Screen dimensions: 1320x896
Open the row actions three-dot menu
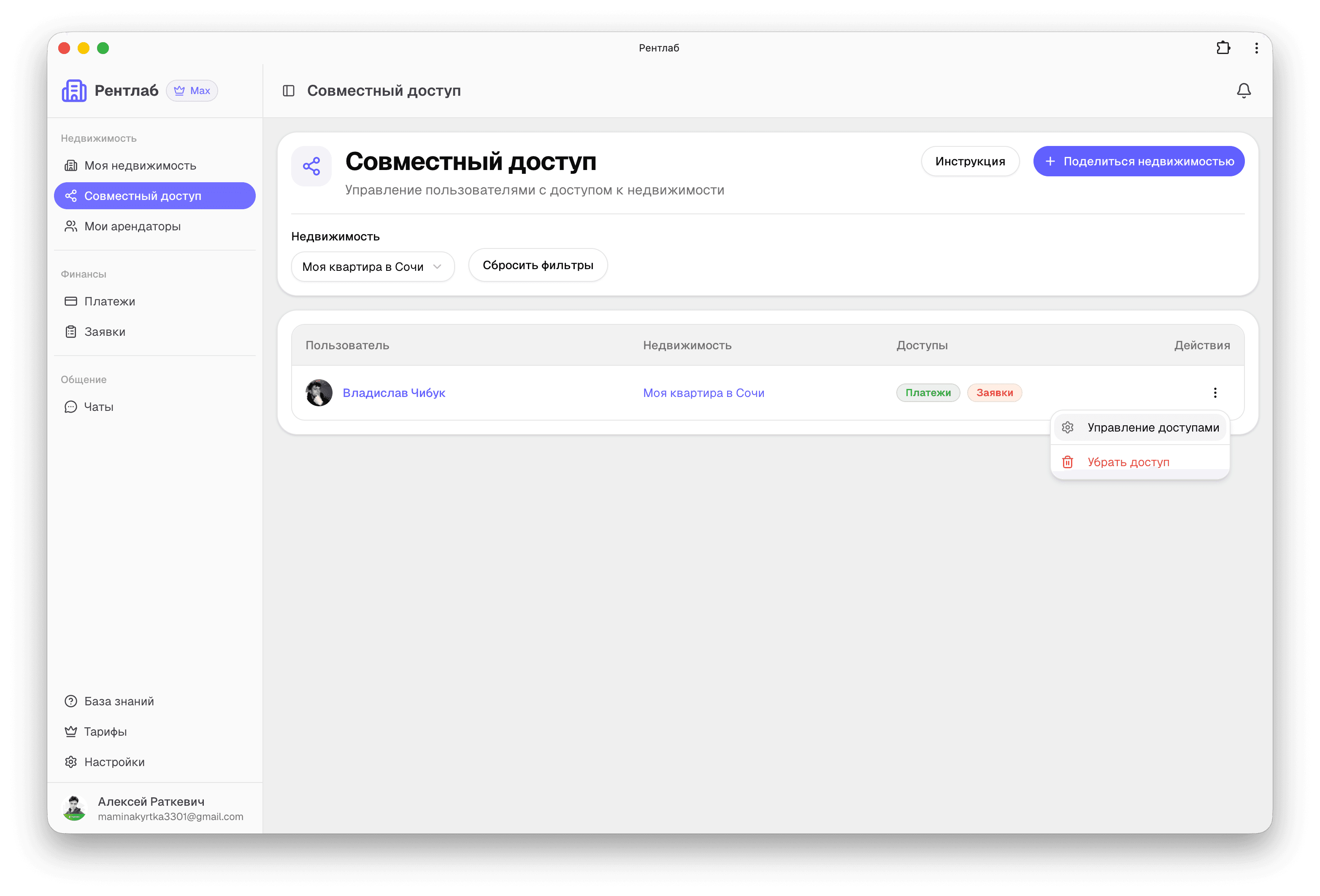click(1215, 392)
